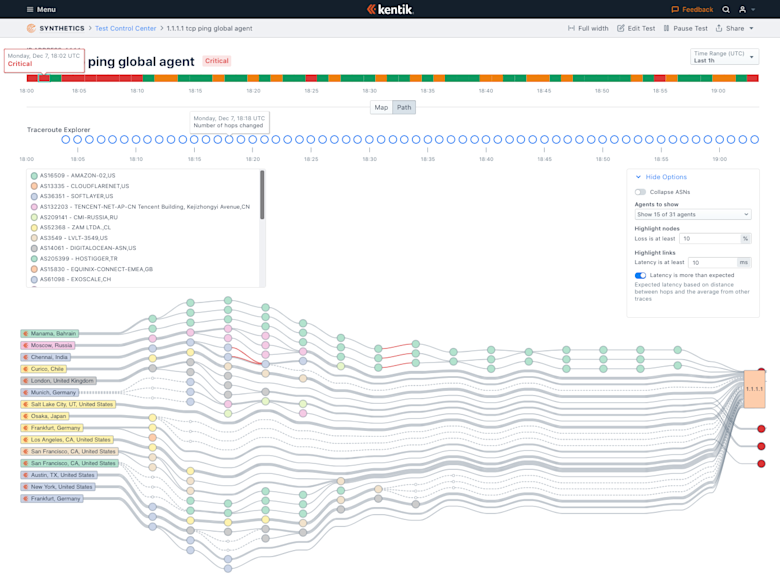The width and height of the screenshot is (780, 576).
Task: Select AS13335 CLOUDFLARENET legend entry
Action: pyautogui.click(x=80, y=186)
